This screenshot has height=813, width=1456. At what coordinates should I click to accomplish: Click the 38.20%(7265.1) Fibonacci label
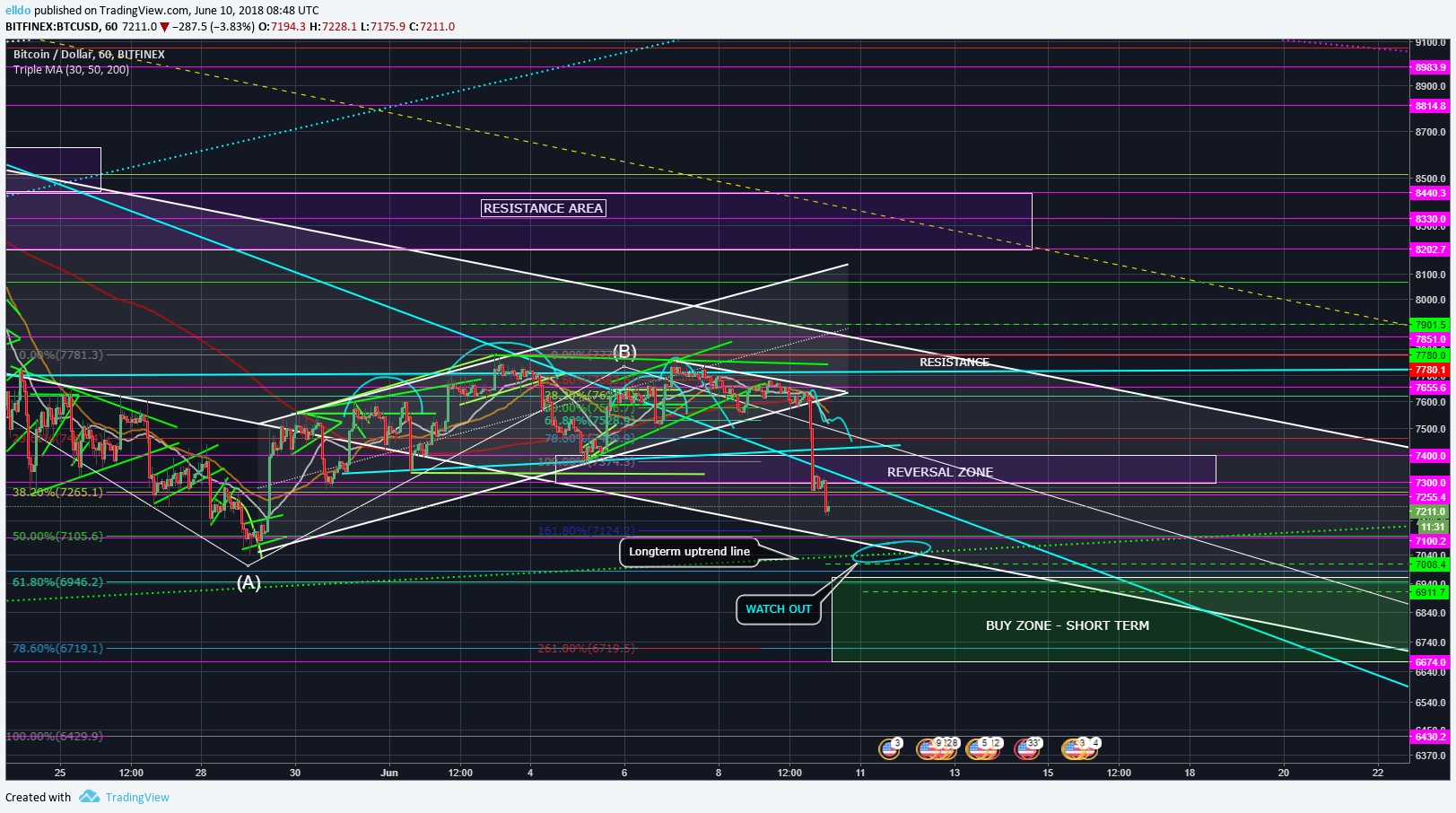(57, 492)
